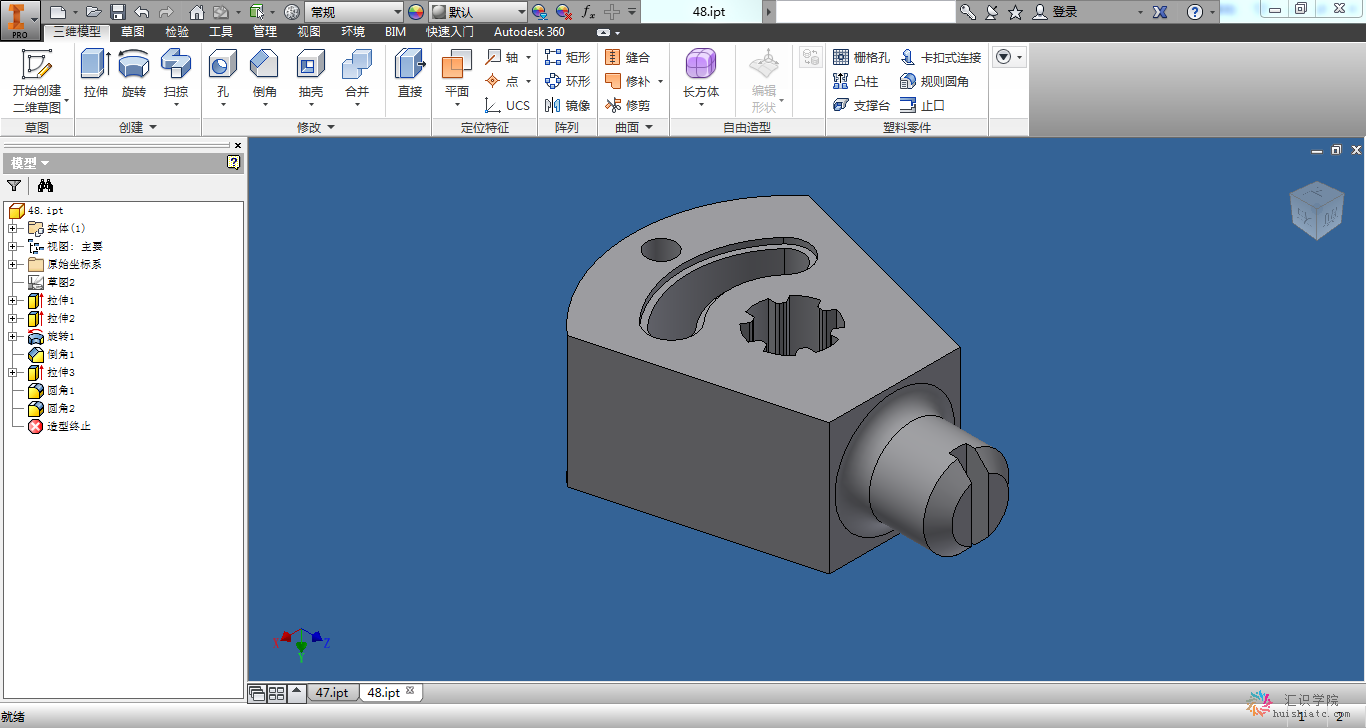Click the Undo arrow
1366x728 pixels.
[142, 12]
